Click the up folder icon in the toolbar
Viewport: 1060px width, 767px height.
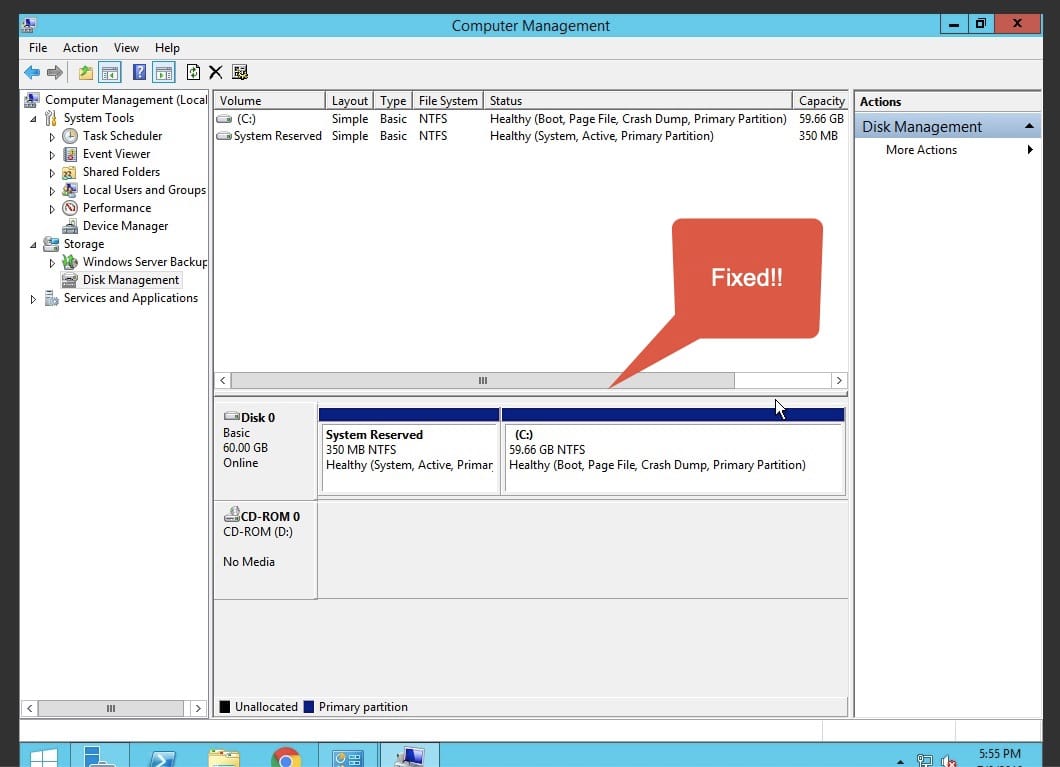[x=87, y=72]
